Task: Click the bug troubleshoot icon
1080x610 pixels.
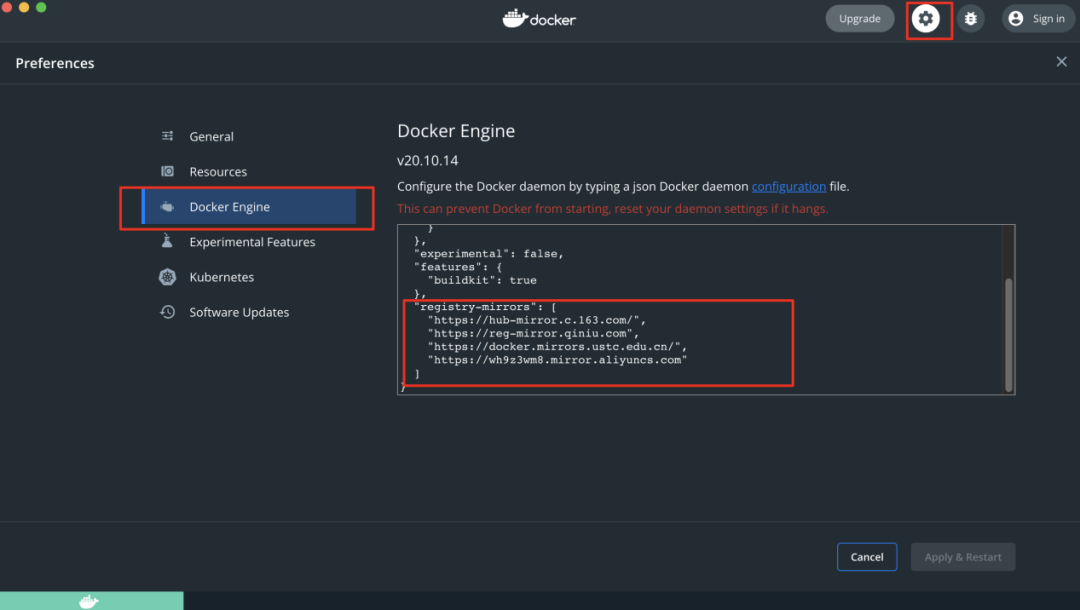Action: click(970, 19)
